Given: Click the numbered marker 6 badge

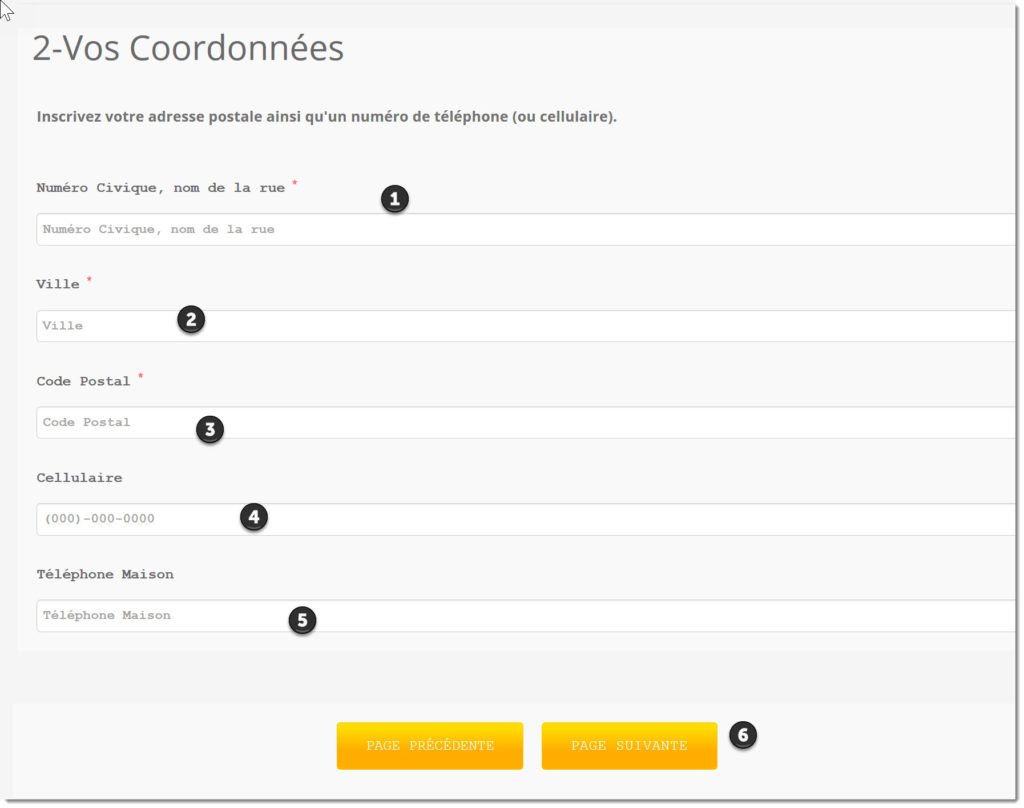Looking at the screenshot, I should 743,735.
